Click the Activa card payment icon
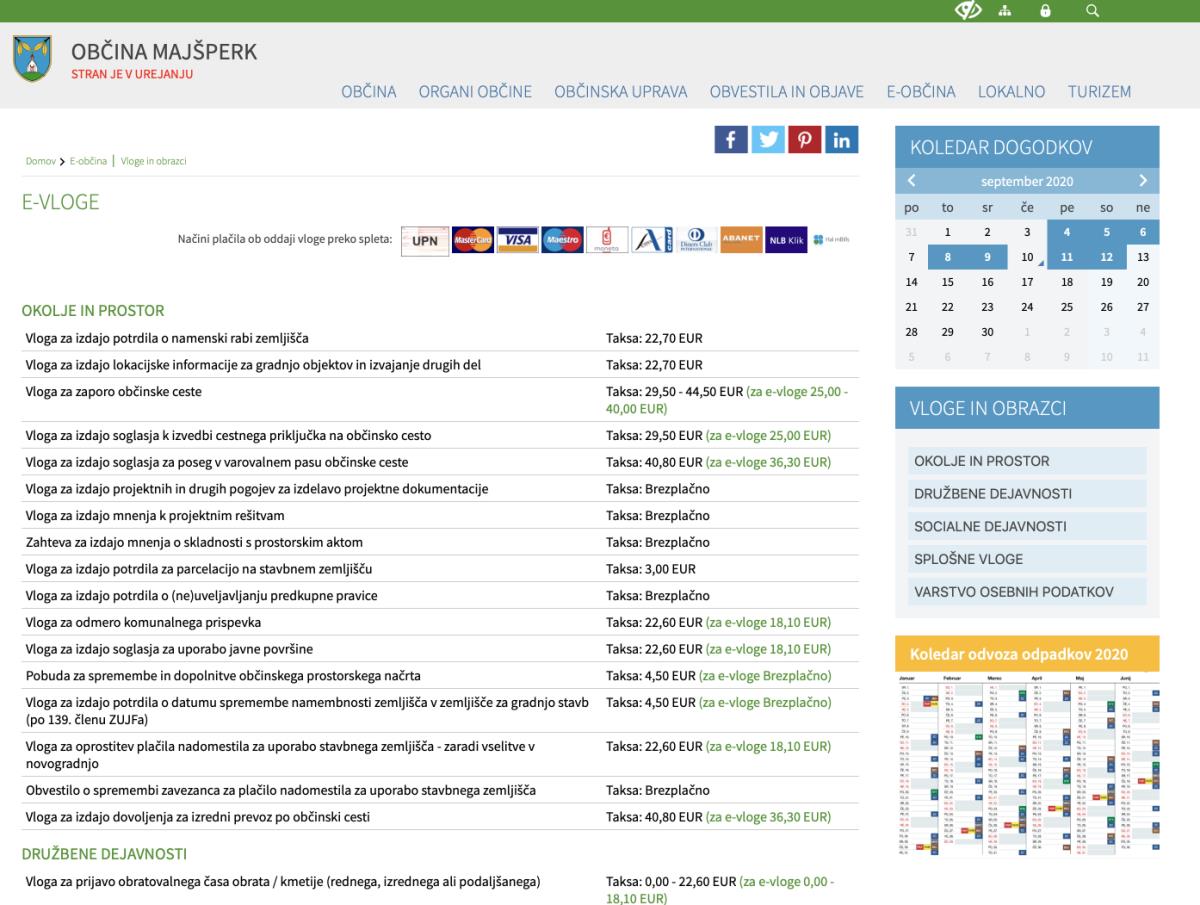 pos(650,241)
